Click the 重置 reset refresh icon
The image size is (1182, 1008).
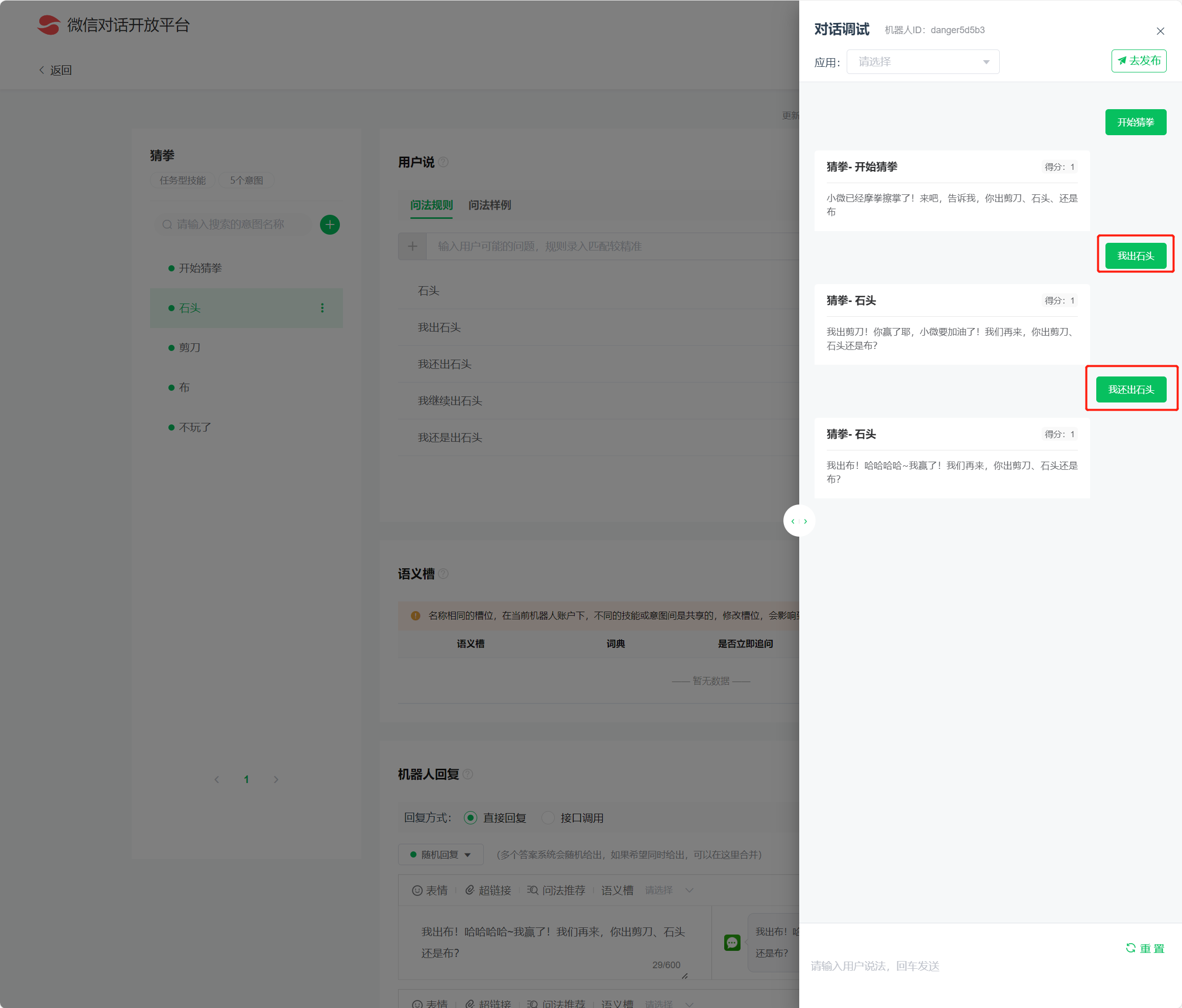[x=1130, y=948]
